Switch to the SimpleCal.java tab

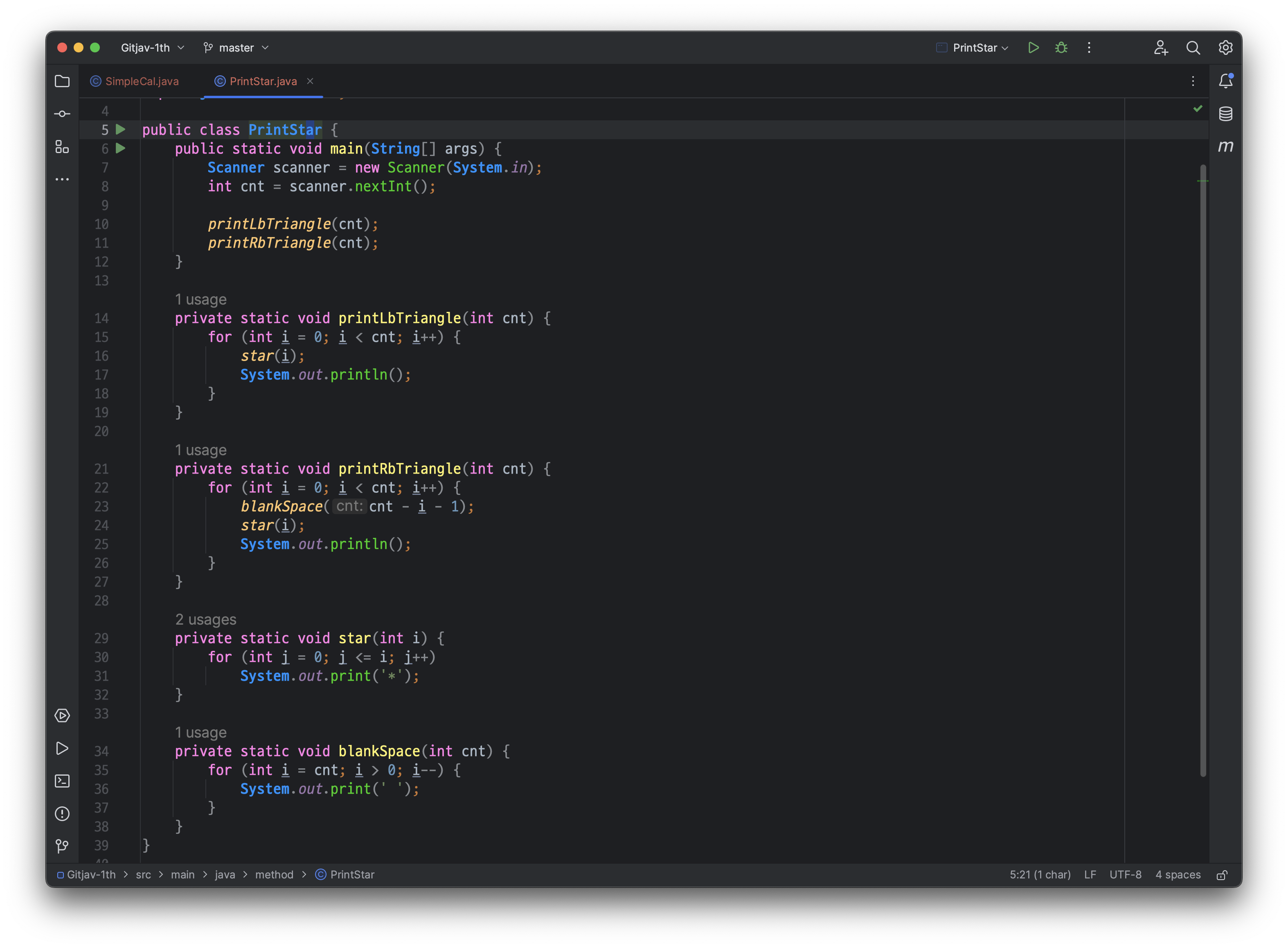tap(141, 81)
